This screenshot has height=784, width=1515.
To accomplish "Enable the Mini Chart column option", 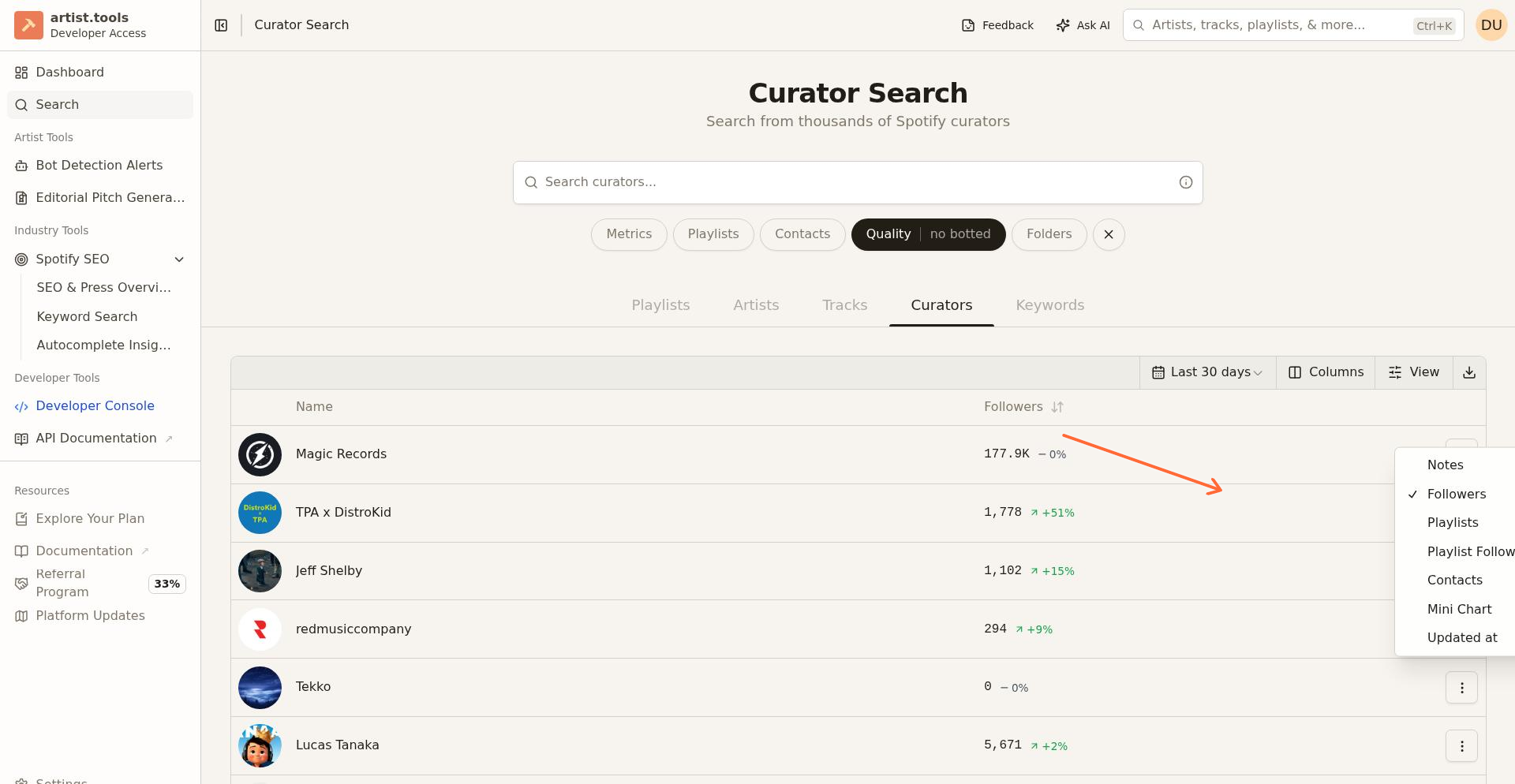I will [1457, 610].
